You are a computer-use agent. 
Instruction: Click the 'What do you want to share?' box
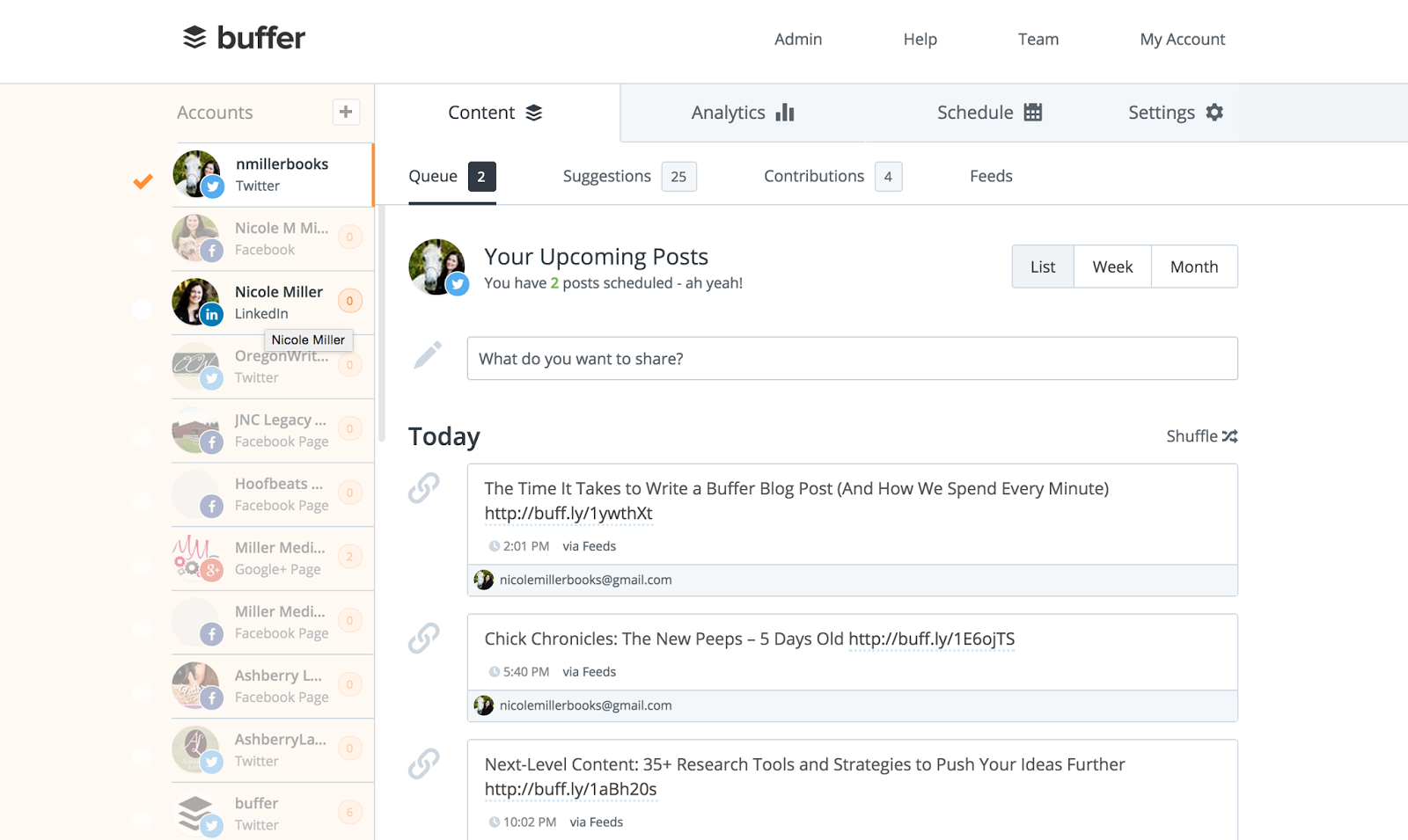tap(852, 359)
